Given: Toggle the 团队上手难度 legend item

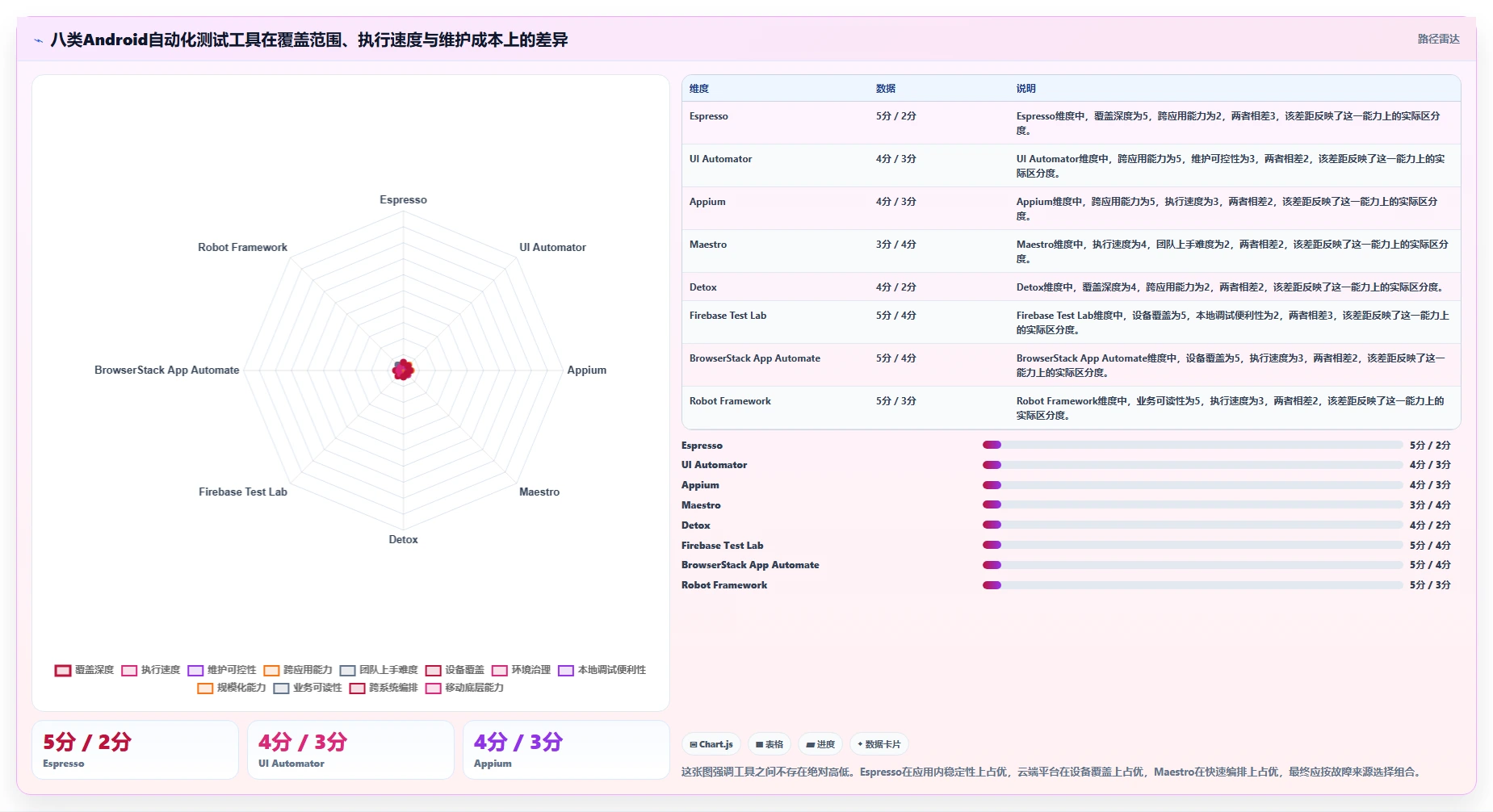Looking at the screenshot, I should [379, 670].
